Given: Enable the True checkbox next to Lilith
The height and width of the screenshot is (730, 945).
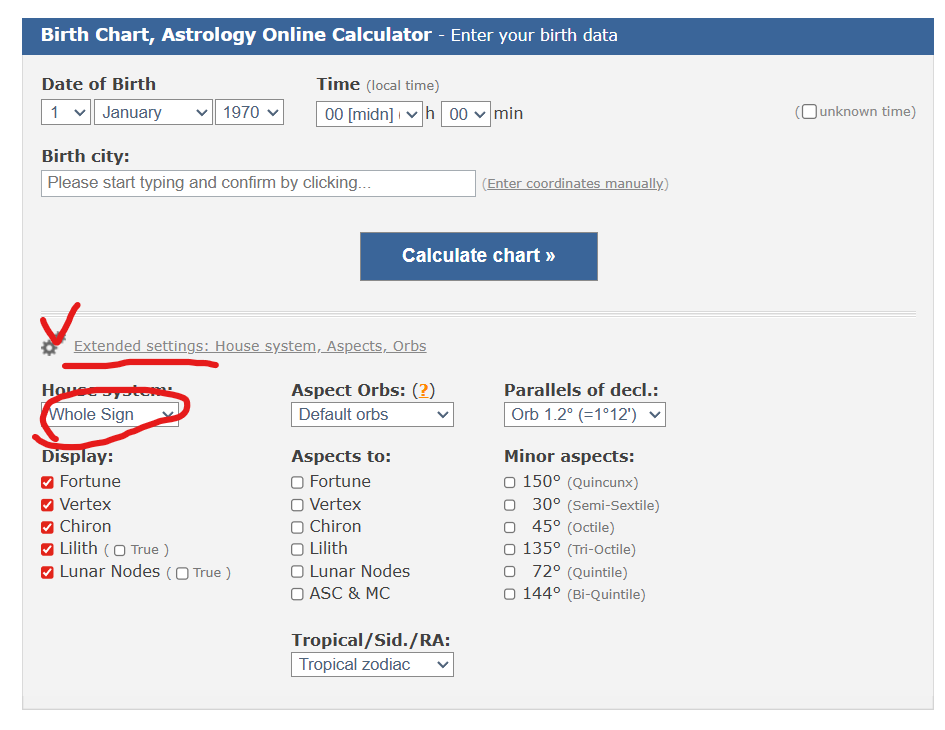Looking at the screenshot, I should [x=120, y=550].
